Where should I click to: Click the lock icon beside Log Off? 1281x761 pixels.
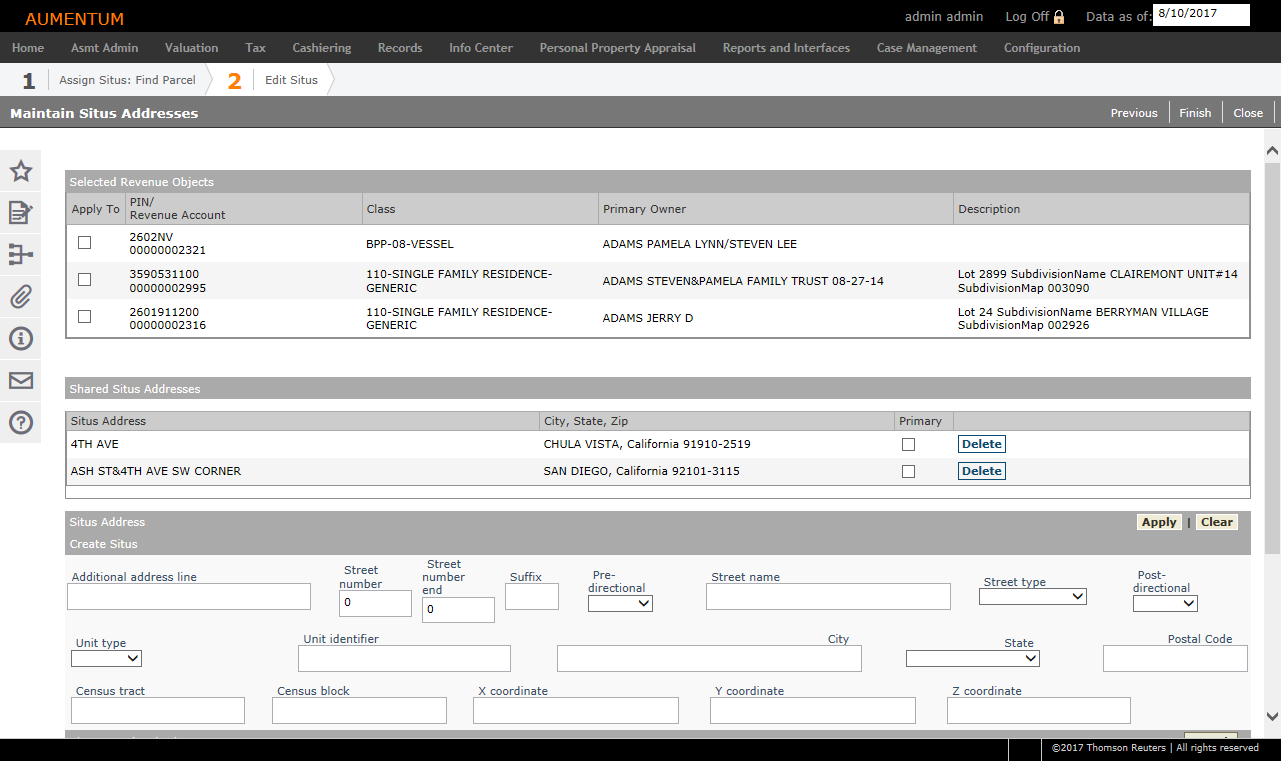[1059, 17]
